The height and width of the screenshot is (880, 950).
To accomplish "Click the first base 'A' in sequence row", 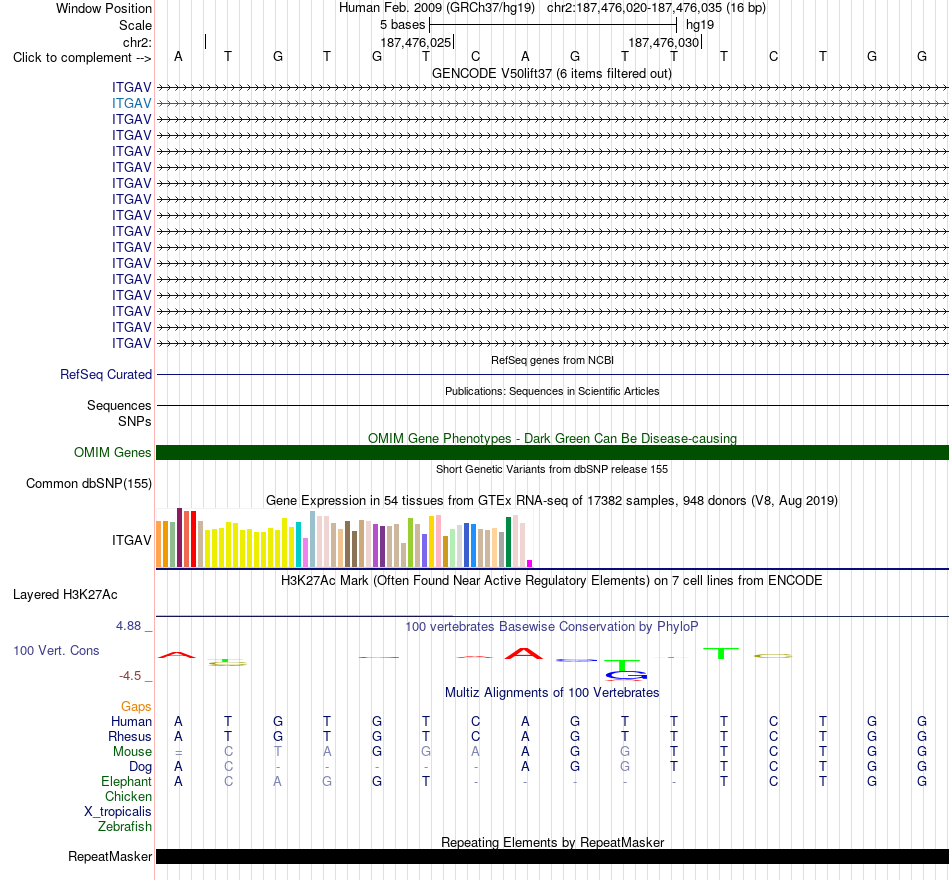I will [x=178, y=56].
